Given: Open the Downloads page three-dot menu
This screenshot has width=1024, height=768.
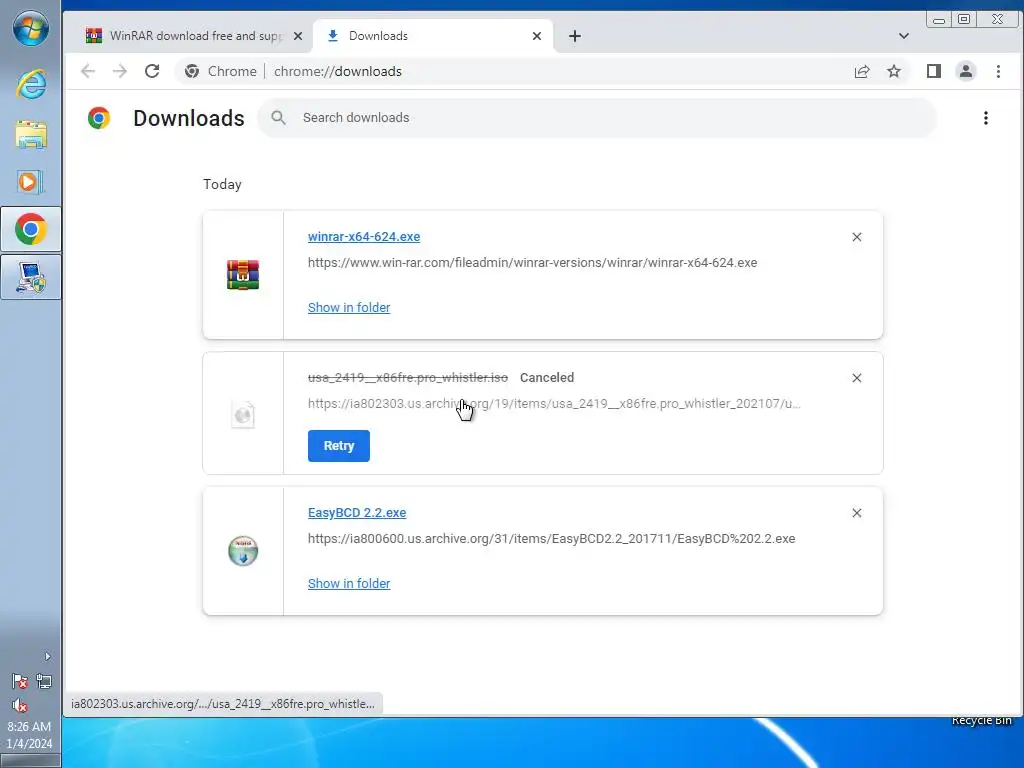Looking at the screenshot, I should 985,118.
